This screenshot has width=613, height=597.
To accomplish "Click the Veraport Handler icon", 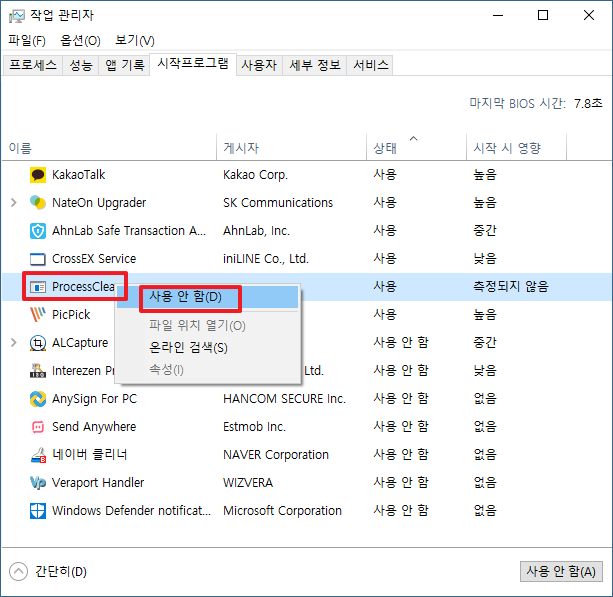I will pos(38,483).
